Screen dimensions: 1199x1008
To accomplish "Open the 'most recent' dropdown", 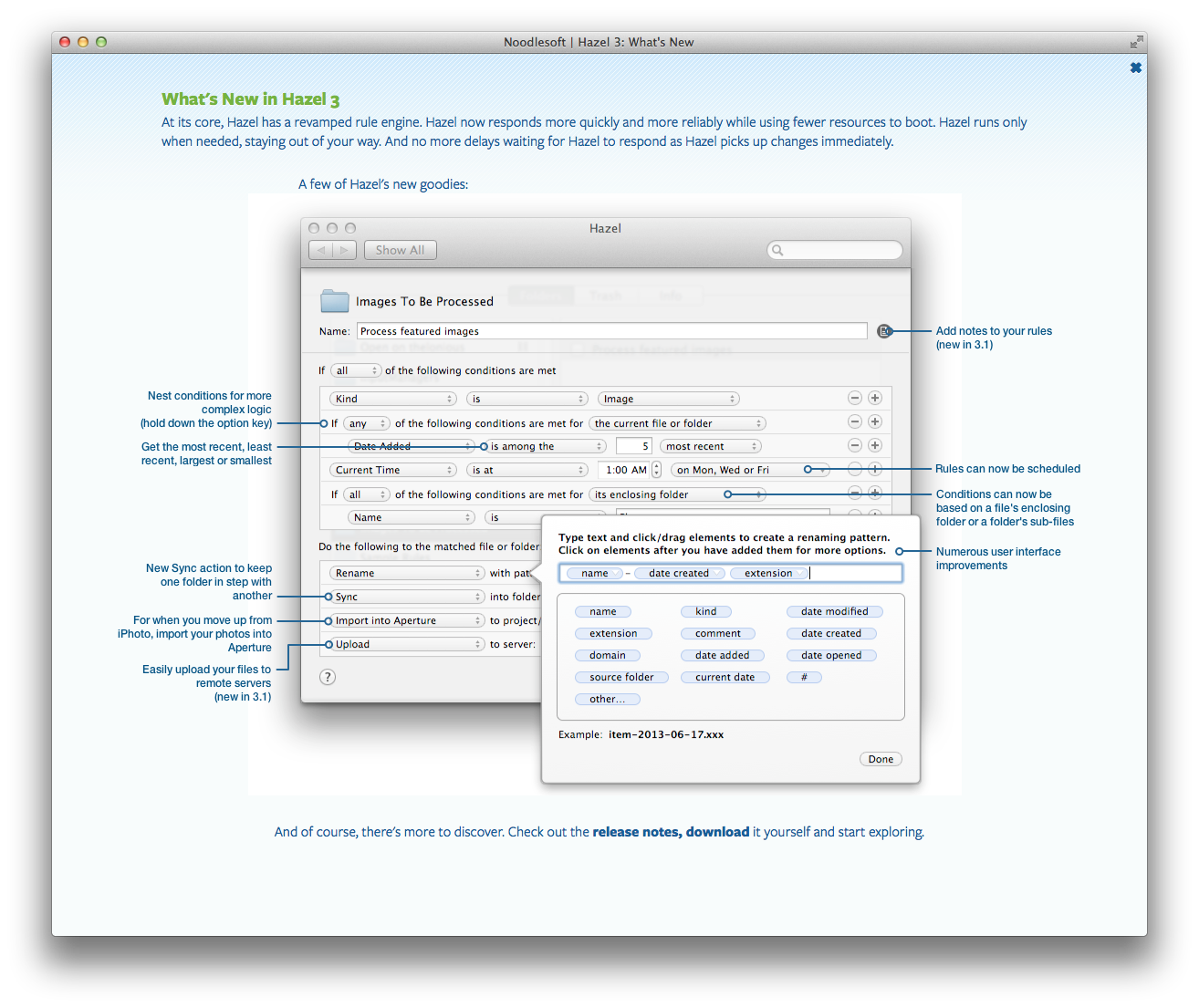I will pyautogui.click(x=710, y=446).
